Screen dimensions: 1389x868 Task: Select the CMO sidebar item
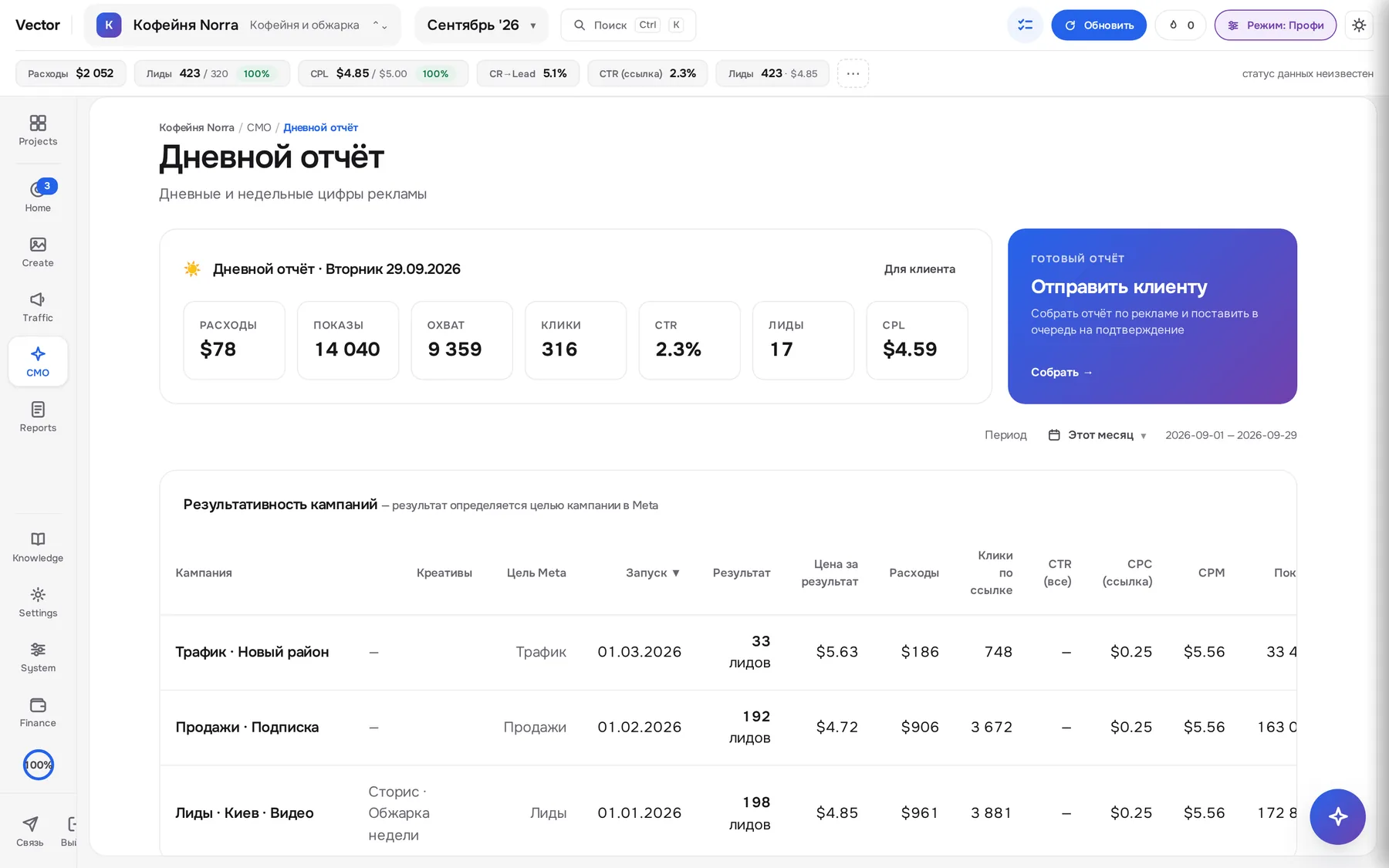tap(38, 362)
